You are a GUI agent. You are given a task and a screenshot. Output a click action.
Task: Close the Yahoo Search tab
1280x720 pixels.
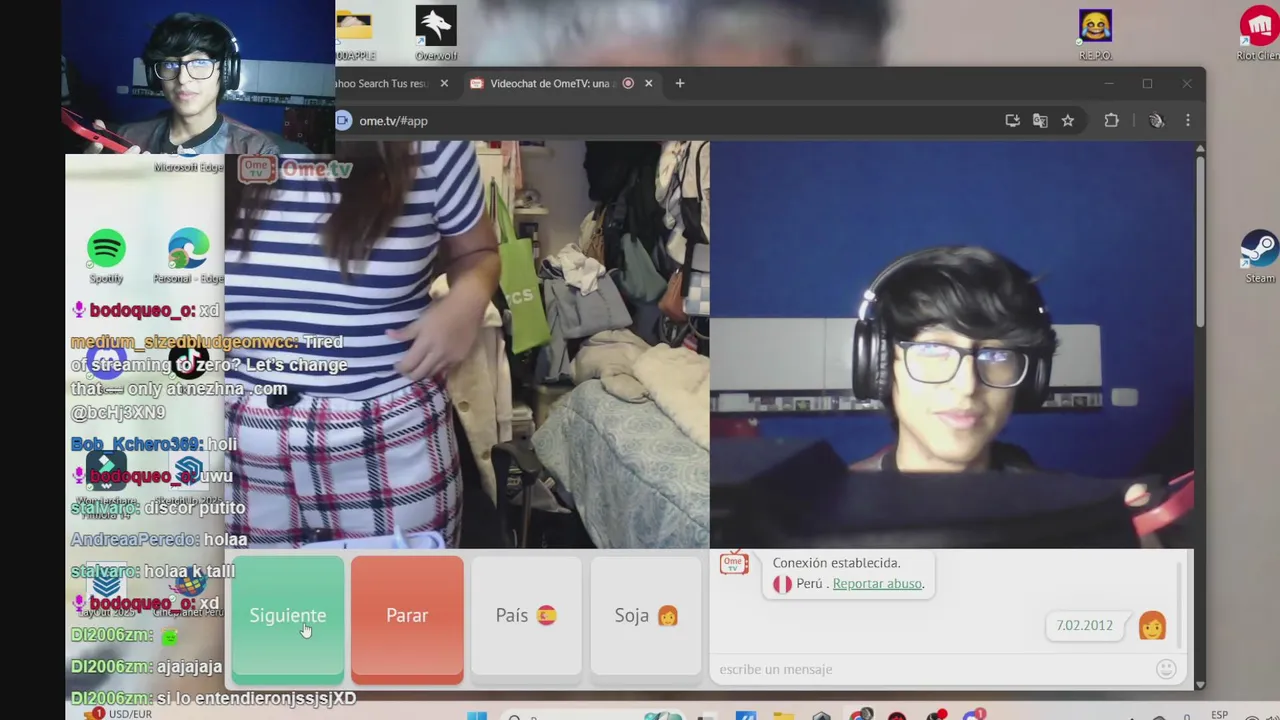click(x=444, y=84)
